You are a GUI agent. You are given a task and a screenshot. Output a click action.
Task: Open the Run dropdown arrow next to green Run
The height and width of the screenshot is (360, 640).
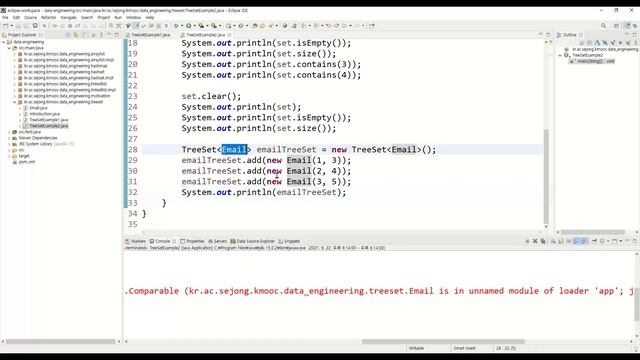pos(194,26)
